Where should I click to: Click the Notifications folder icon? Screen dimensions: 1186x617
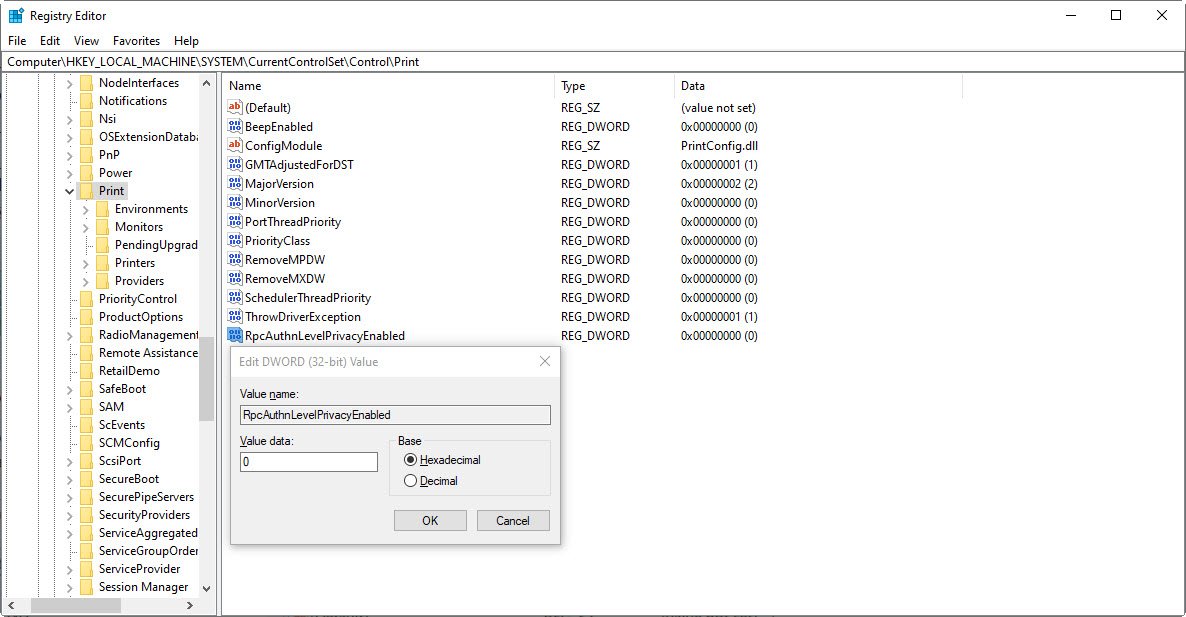86,101
